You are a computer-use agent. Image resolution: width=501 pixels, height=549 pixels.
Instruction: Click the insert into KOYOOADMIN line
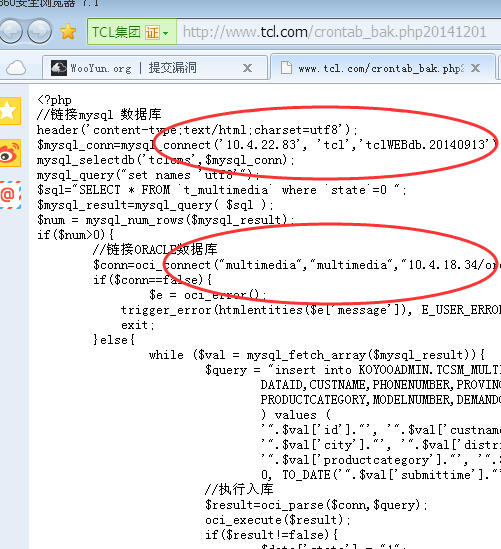tap(353, 370)
